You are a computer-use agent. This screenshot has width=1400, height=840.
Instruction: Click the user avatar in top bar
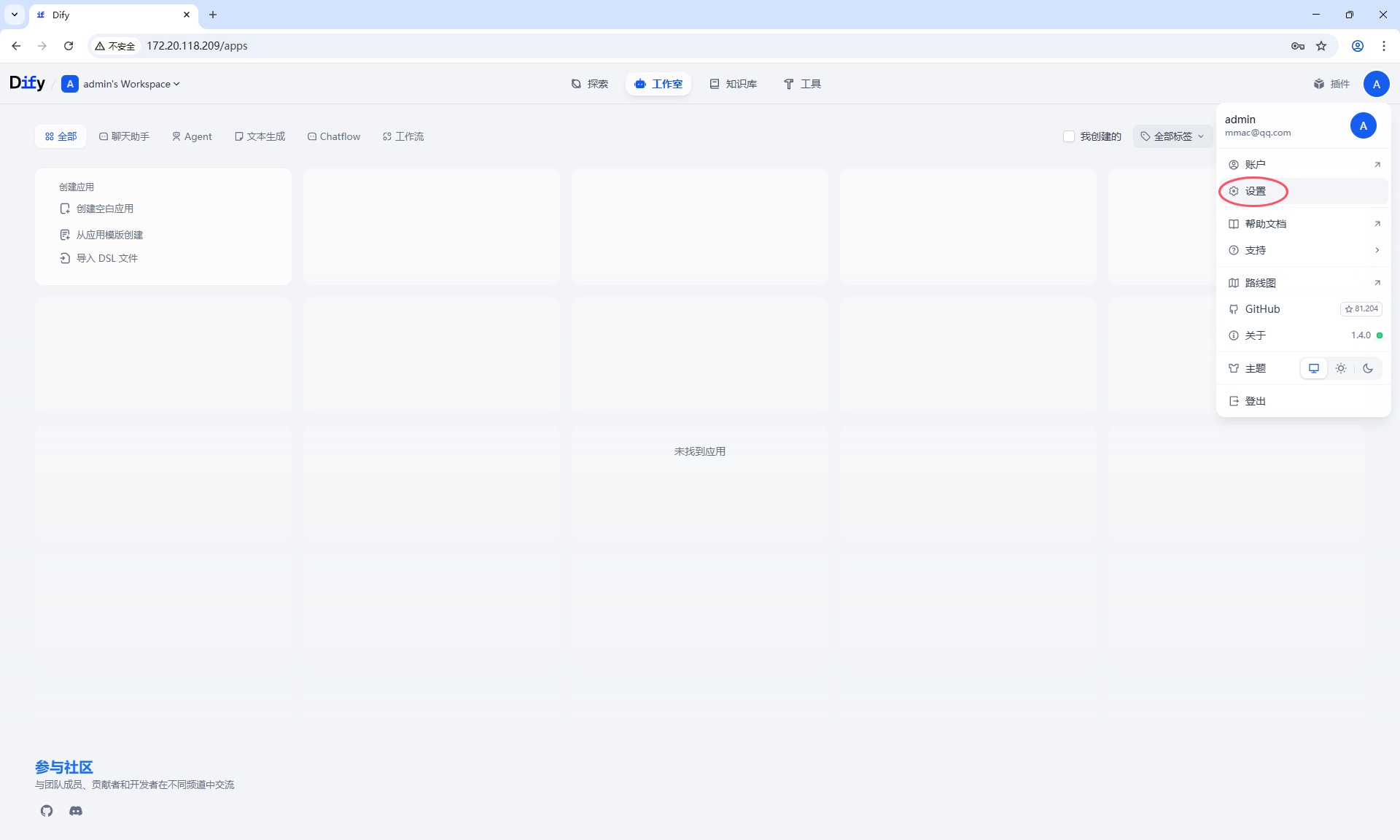click(x=1376, y=84)
